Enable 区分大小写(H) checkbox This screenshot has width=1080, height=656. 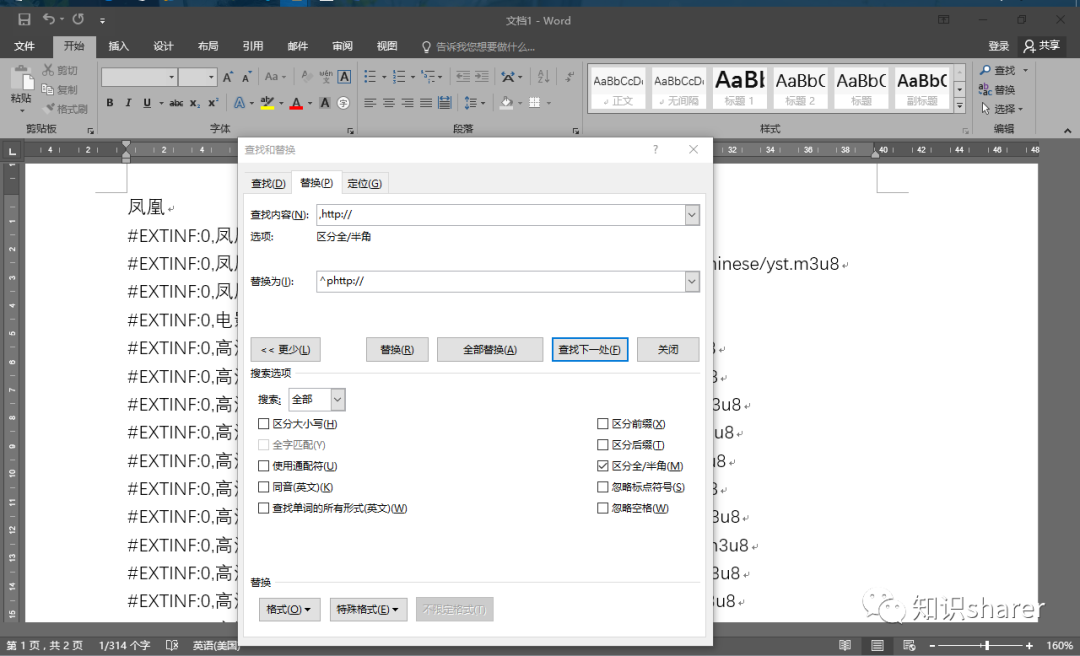point(263,424)
